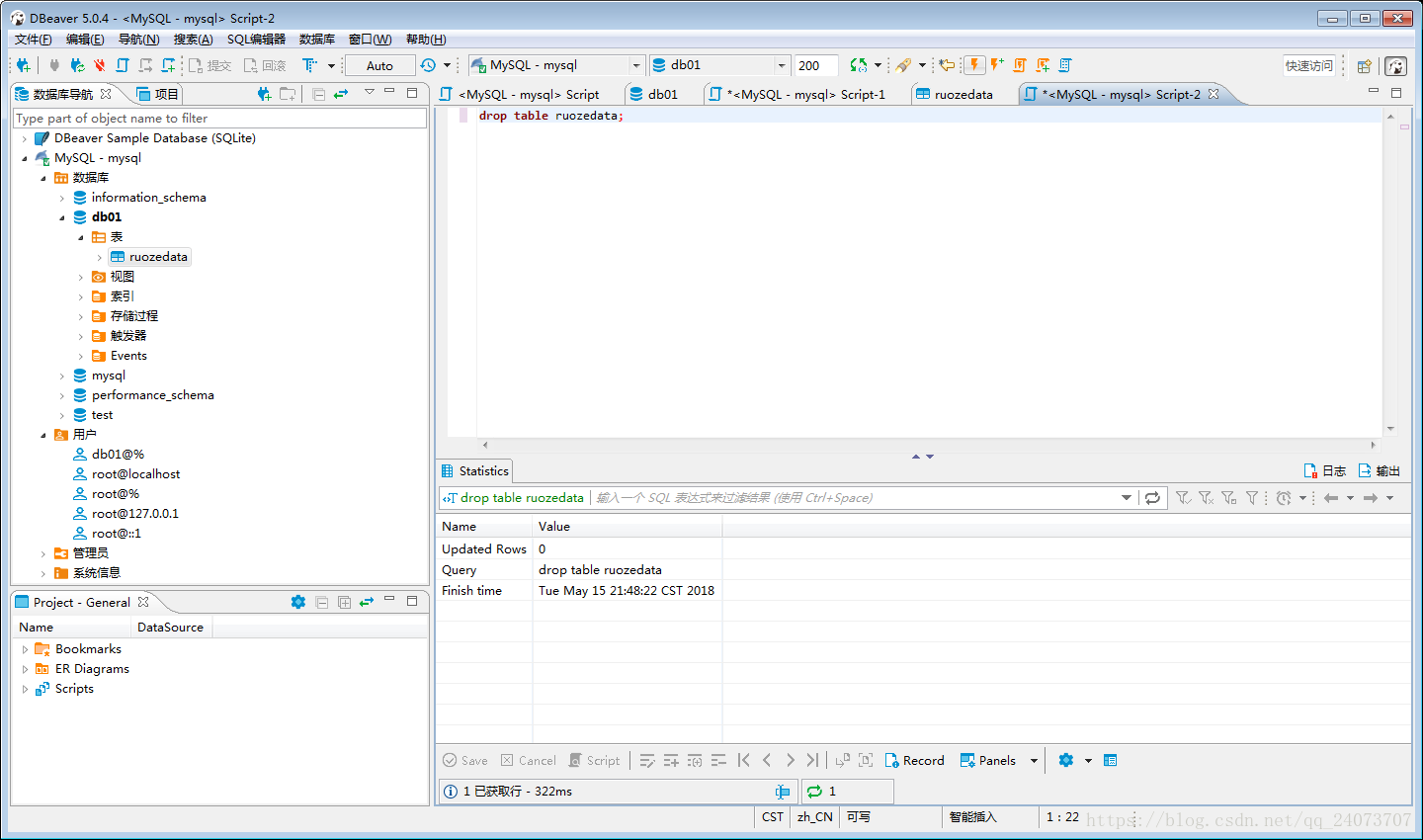Click the 输出 output button
Image resolution: width=1423 pixels, height=840 pixels.
[x=1380, y=470]
